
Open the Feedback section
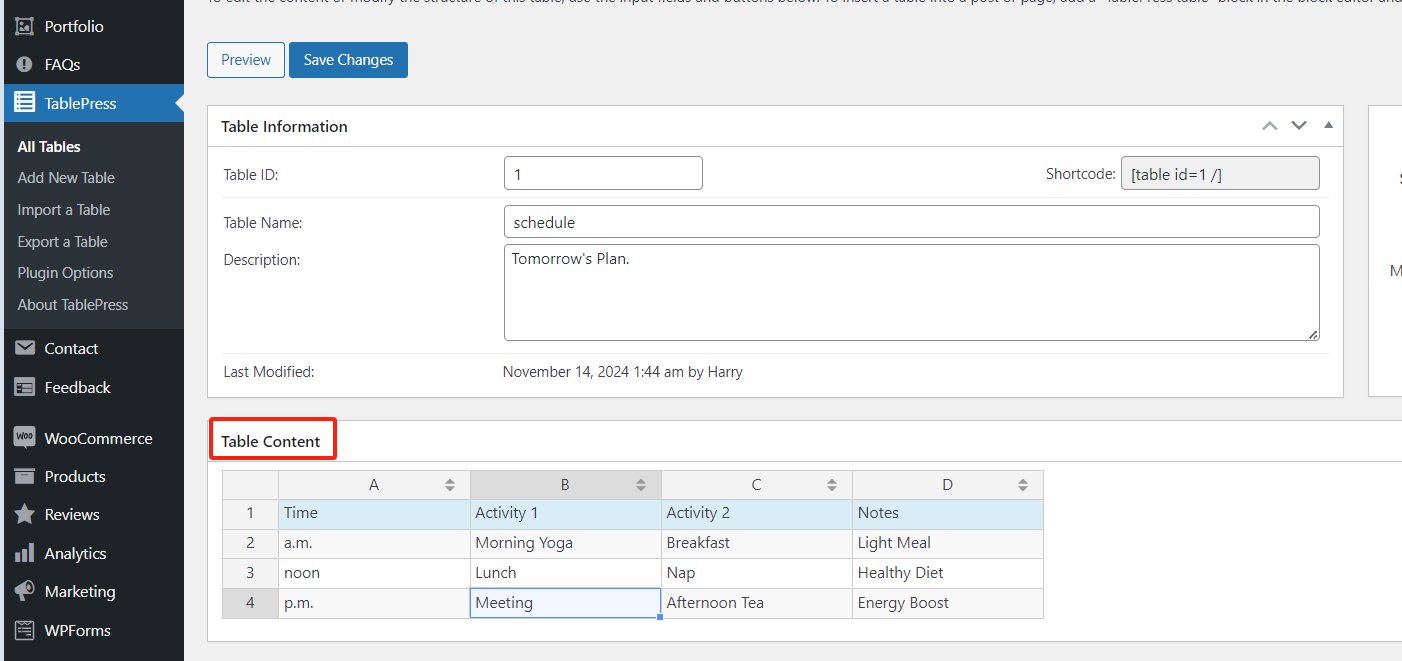(x=63, y=387)
